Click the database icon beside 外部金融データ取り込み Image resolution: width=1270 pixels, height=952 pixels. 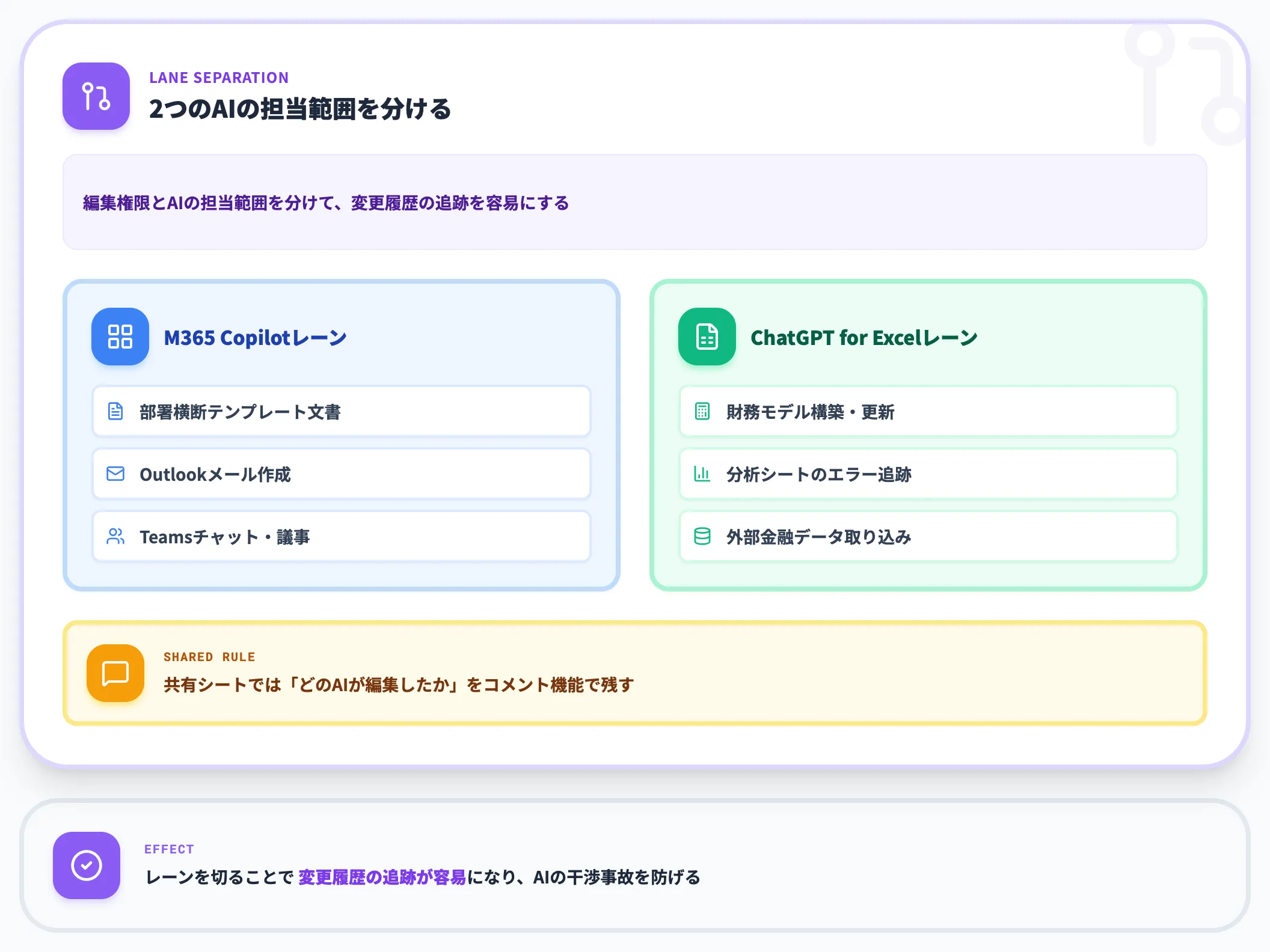point(702,536)
